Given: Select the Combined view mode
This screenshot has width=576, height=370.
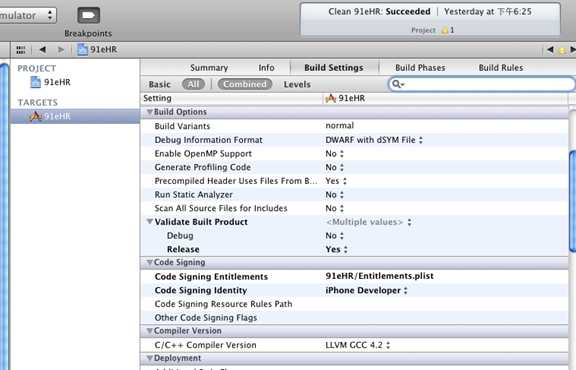Looking at the screenshot, I should point(245,84).
